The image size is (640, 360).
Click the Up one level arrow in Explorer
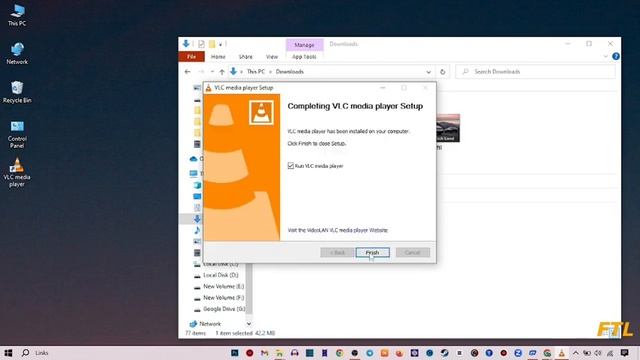222,71
